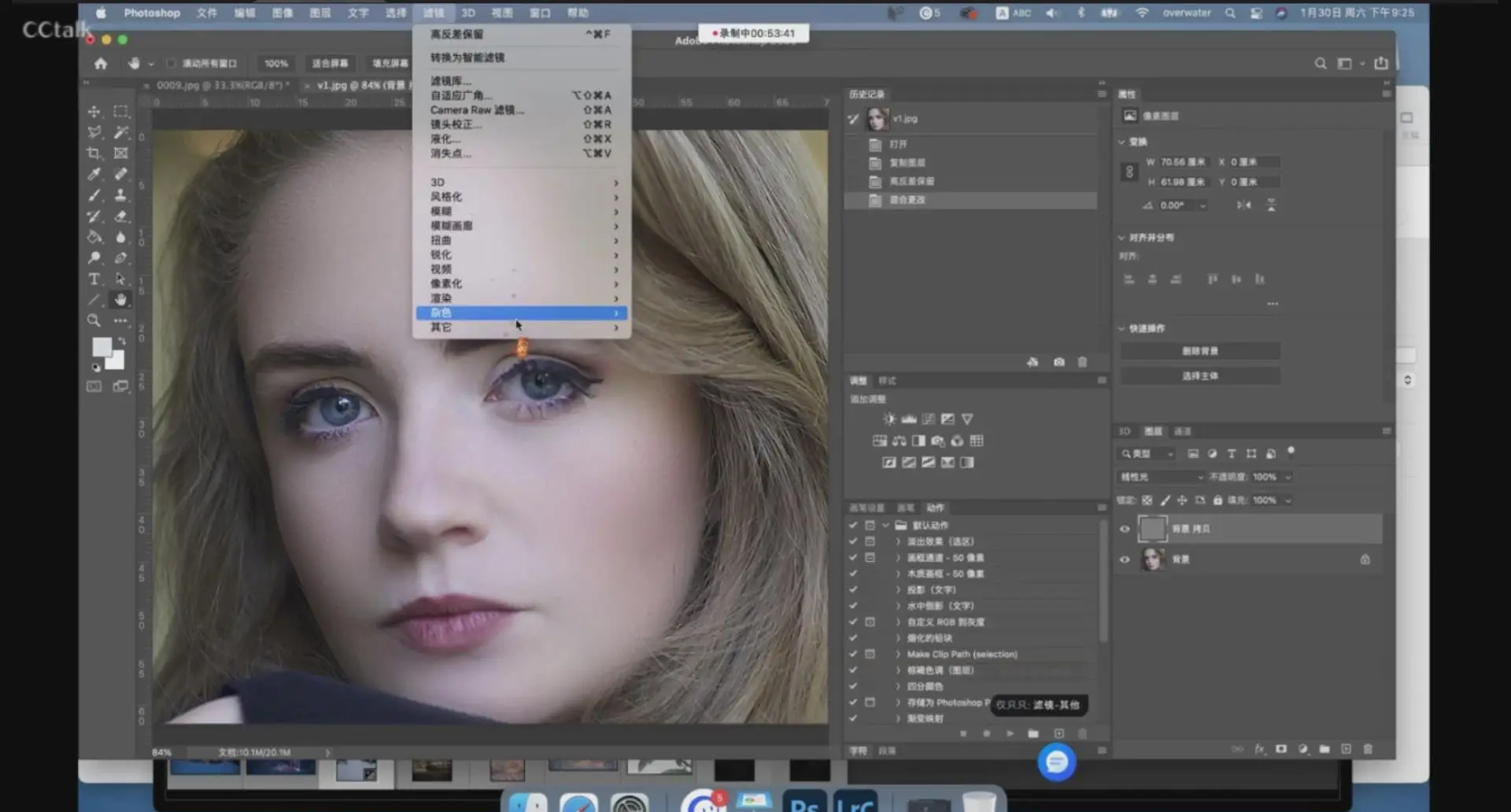This screenshot has width=1511, height=812.
Task: Flip horizontal icon in Properties panel
Action: 1244,205
